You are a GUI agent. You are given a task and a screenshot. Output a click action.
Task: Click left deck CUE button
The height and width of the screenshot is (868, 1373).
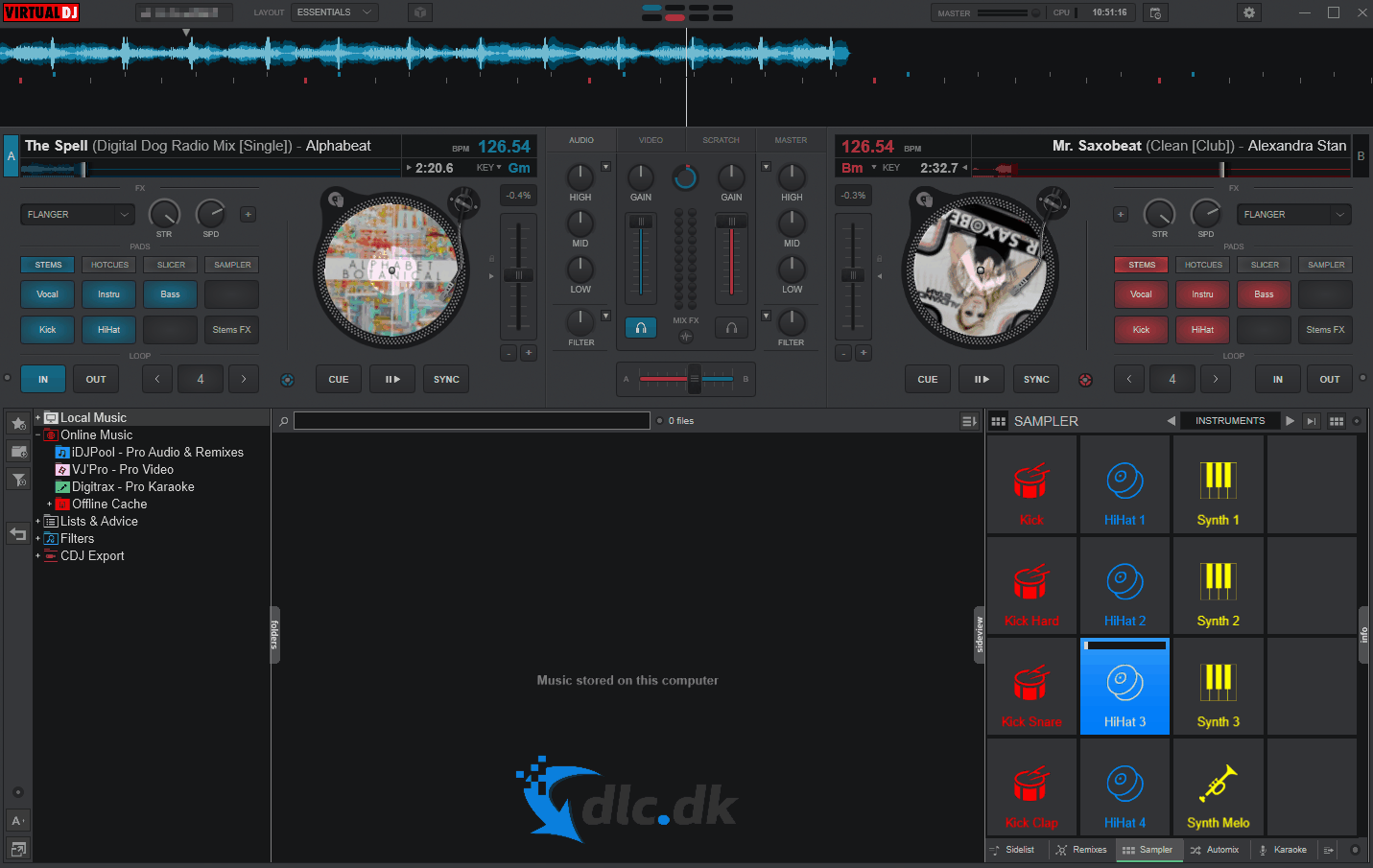339,380
